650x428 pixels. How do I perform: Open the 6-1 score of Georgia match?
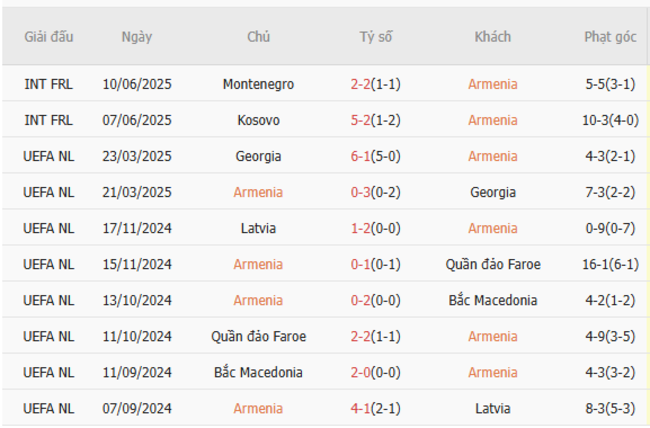point(361,156)
